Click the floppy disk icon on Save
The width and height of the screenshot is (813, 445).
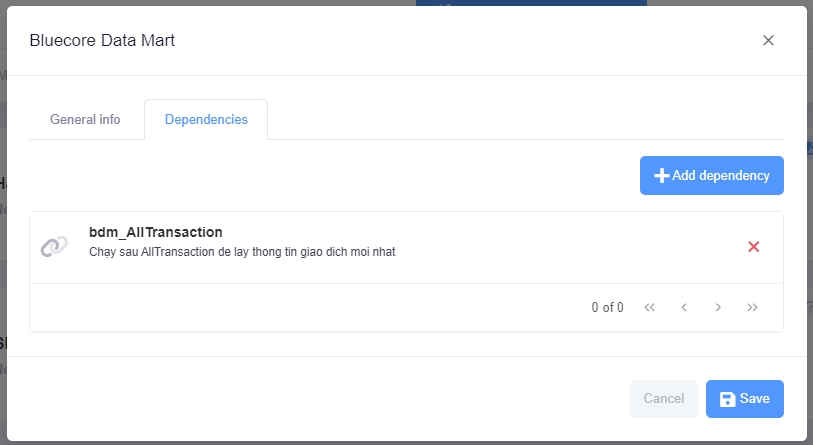point(728,399)
